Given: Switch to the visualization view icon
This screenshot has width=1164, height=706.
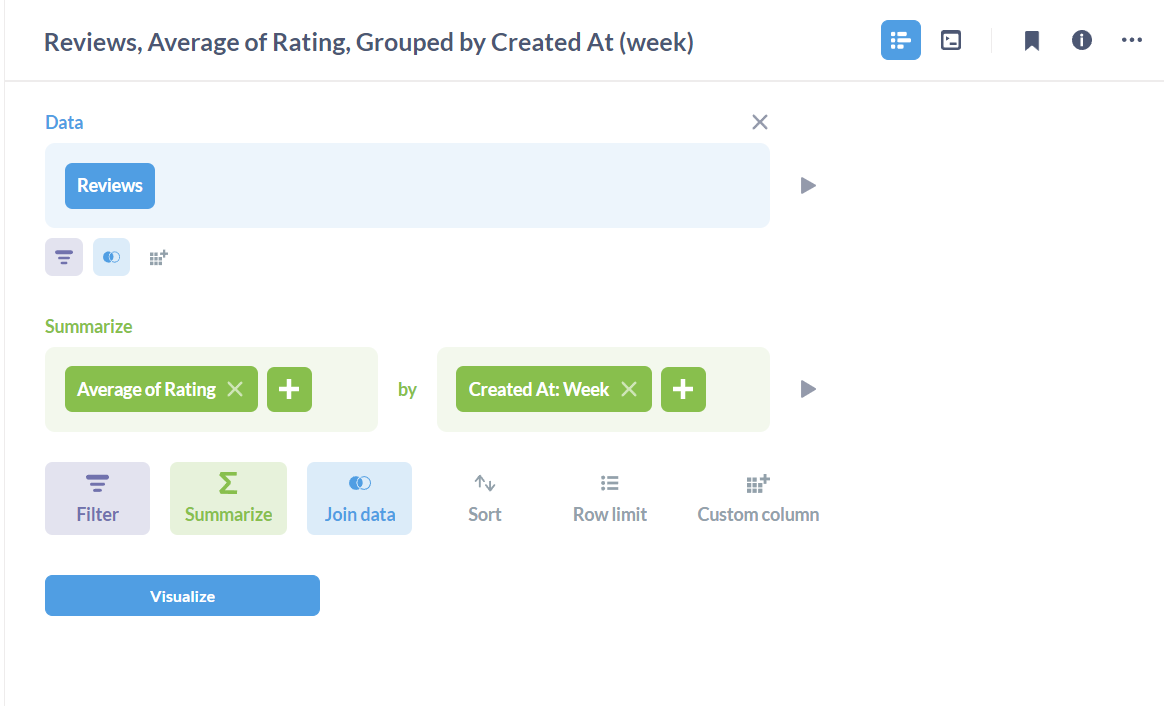Looking at the screenshot, I should (x=949, y=40).
